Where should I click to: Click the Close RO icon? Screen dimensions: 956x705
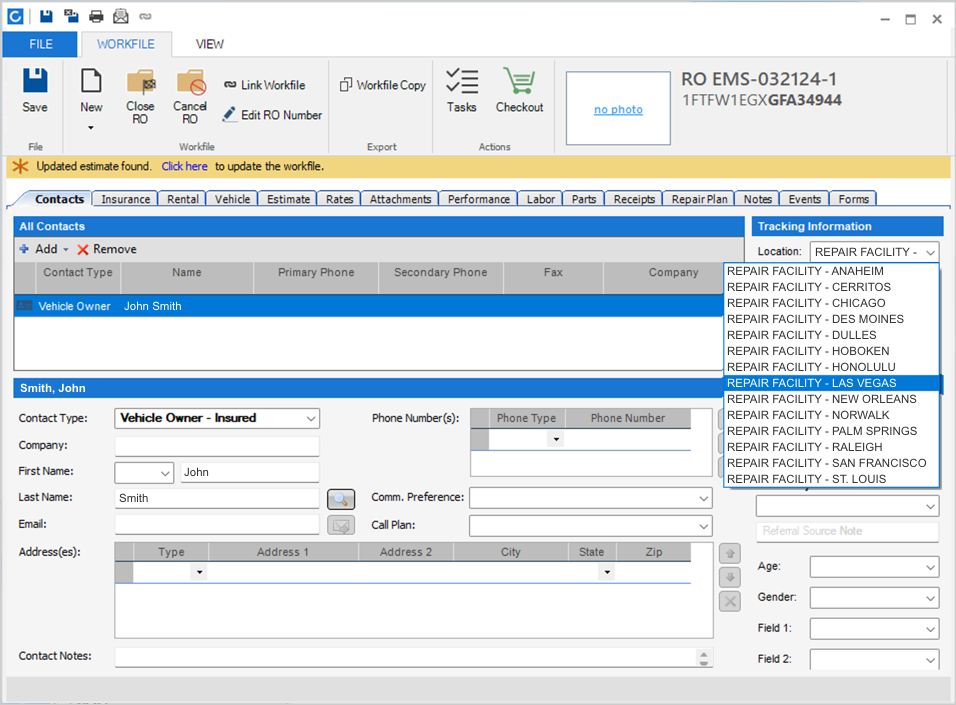(140, 83)
